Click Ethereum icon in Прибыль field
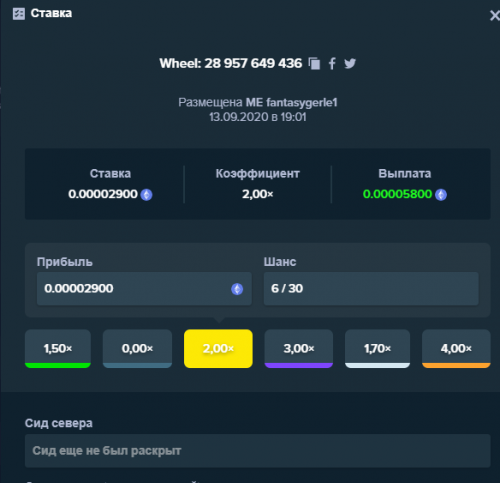The height and width of the screenshot is (483, 500). 237,289
